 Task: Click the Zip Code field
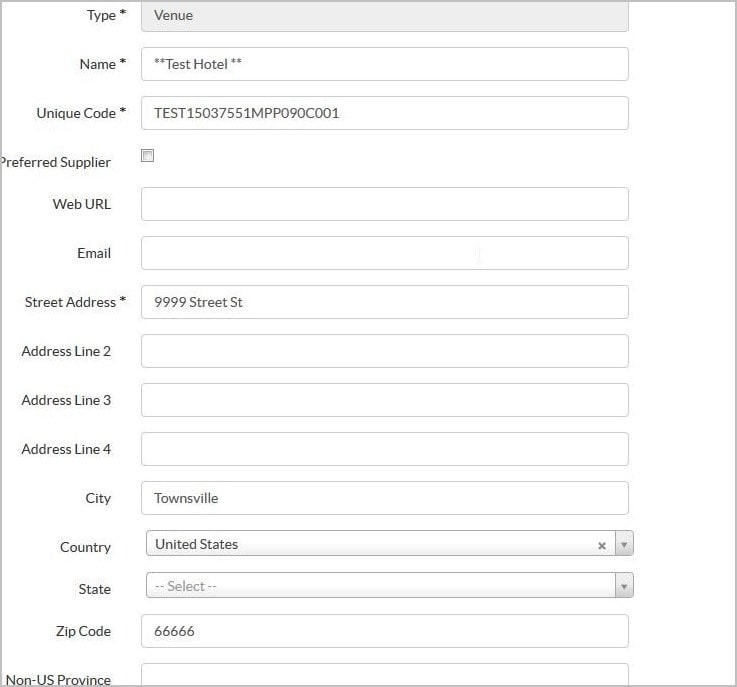(x=384, y=631)
